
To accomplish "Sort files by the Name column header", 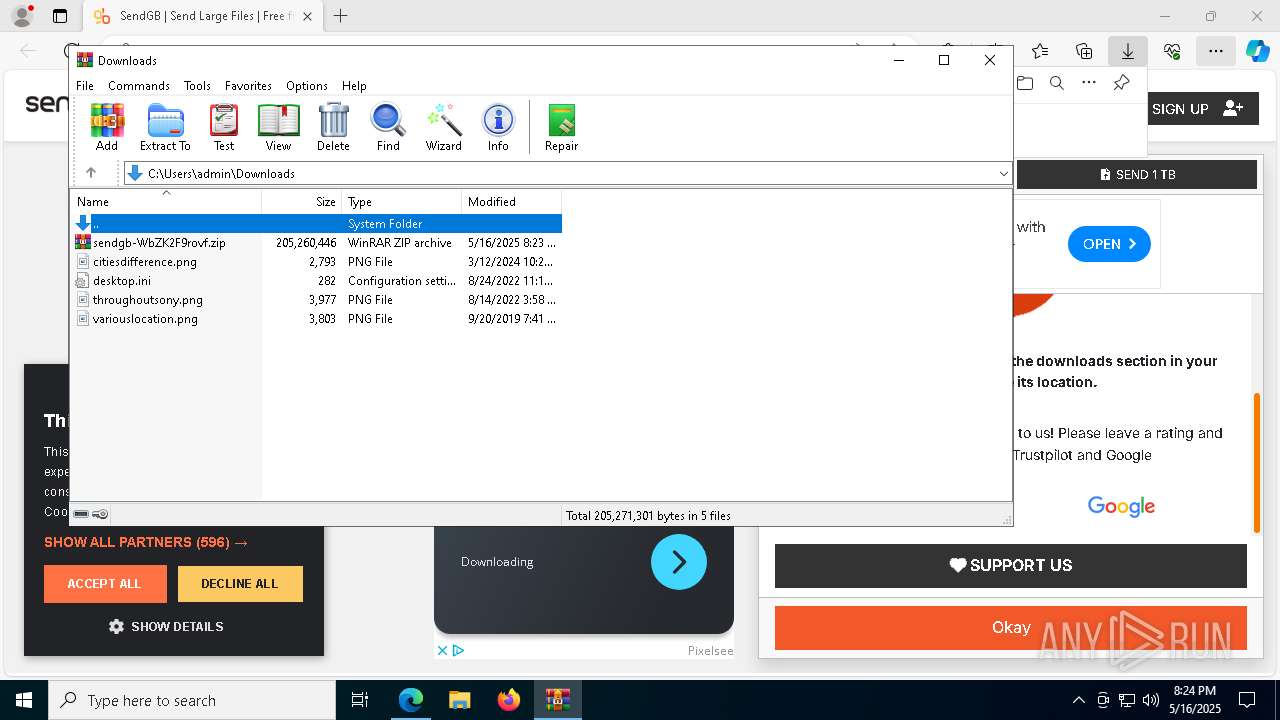I will coord(167,201).
